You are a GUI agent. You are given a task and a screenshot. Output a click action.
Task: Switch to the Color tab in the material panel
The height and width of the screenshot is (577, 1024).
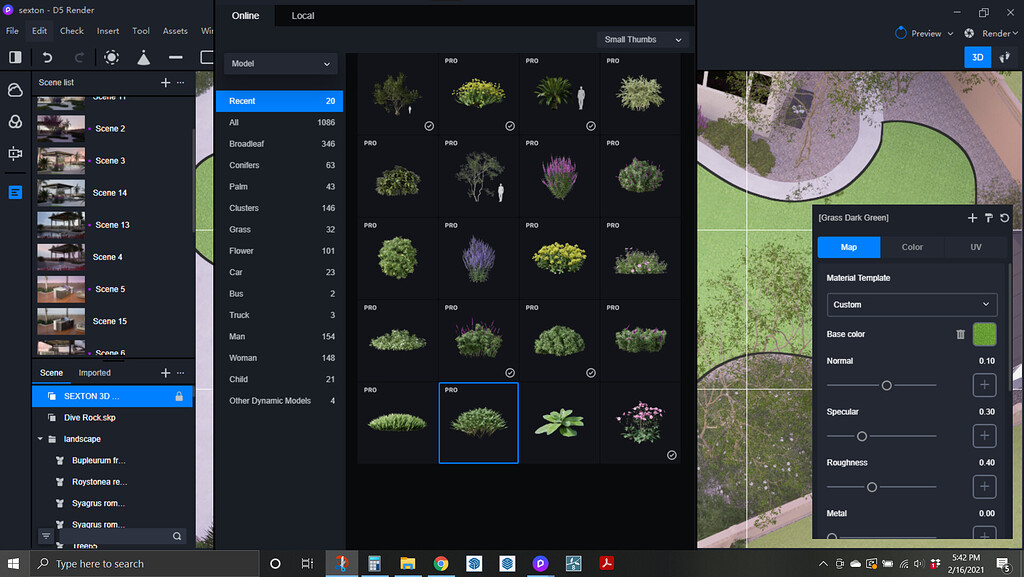[x=911, y=246]
